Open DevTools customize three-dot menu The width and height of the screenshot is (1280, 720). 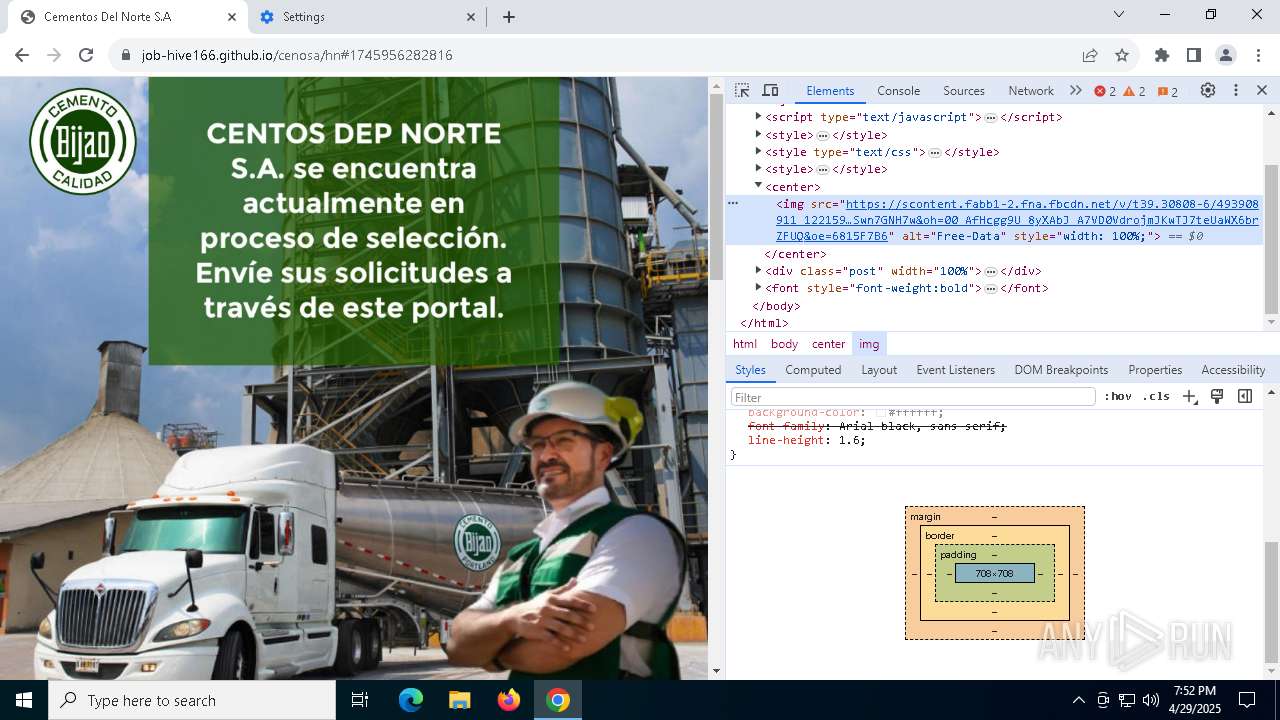pyautogui.click(x=1236, y=90)
